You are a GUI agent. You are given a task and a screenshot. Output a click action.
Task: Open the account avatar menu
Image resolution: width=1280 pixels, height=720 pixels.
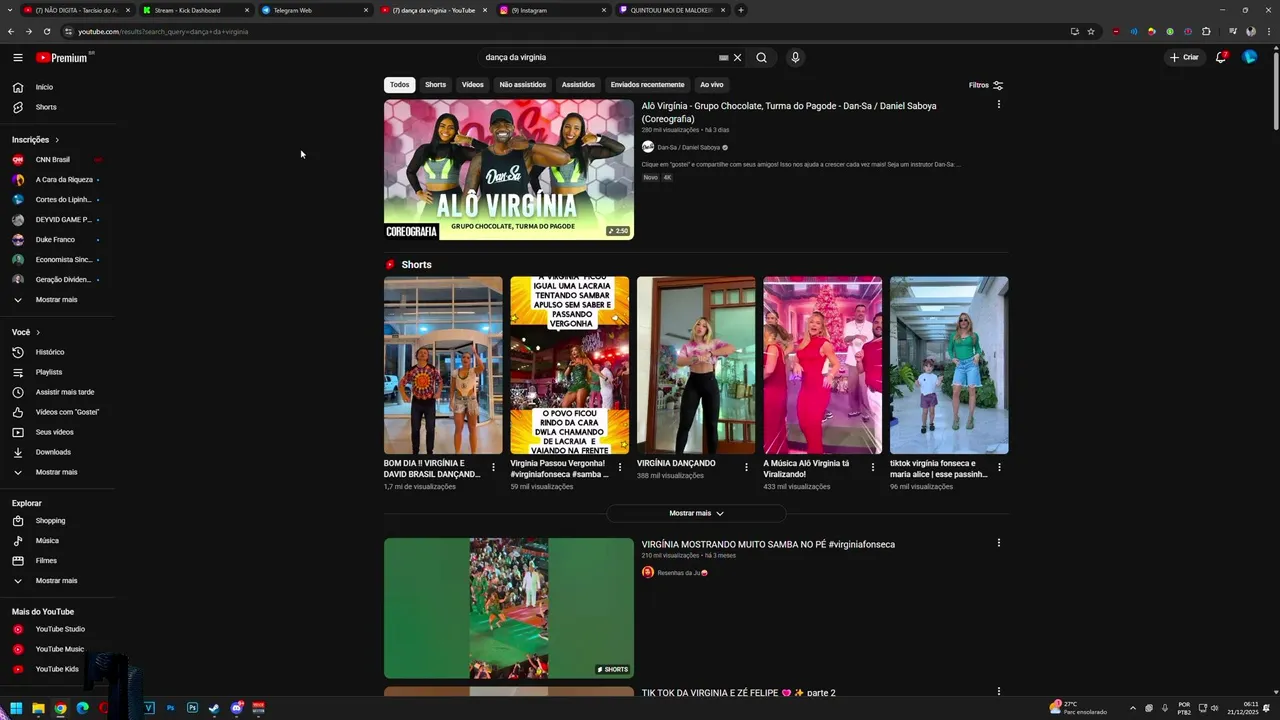point(1249,57)
